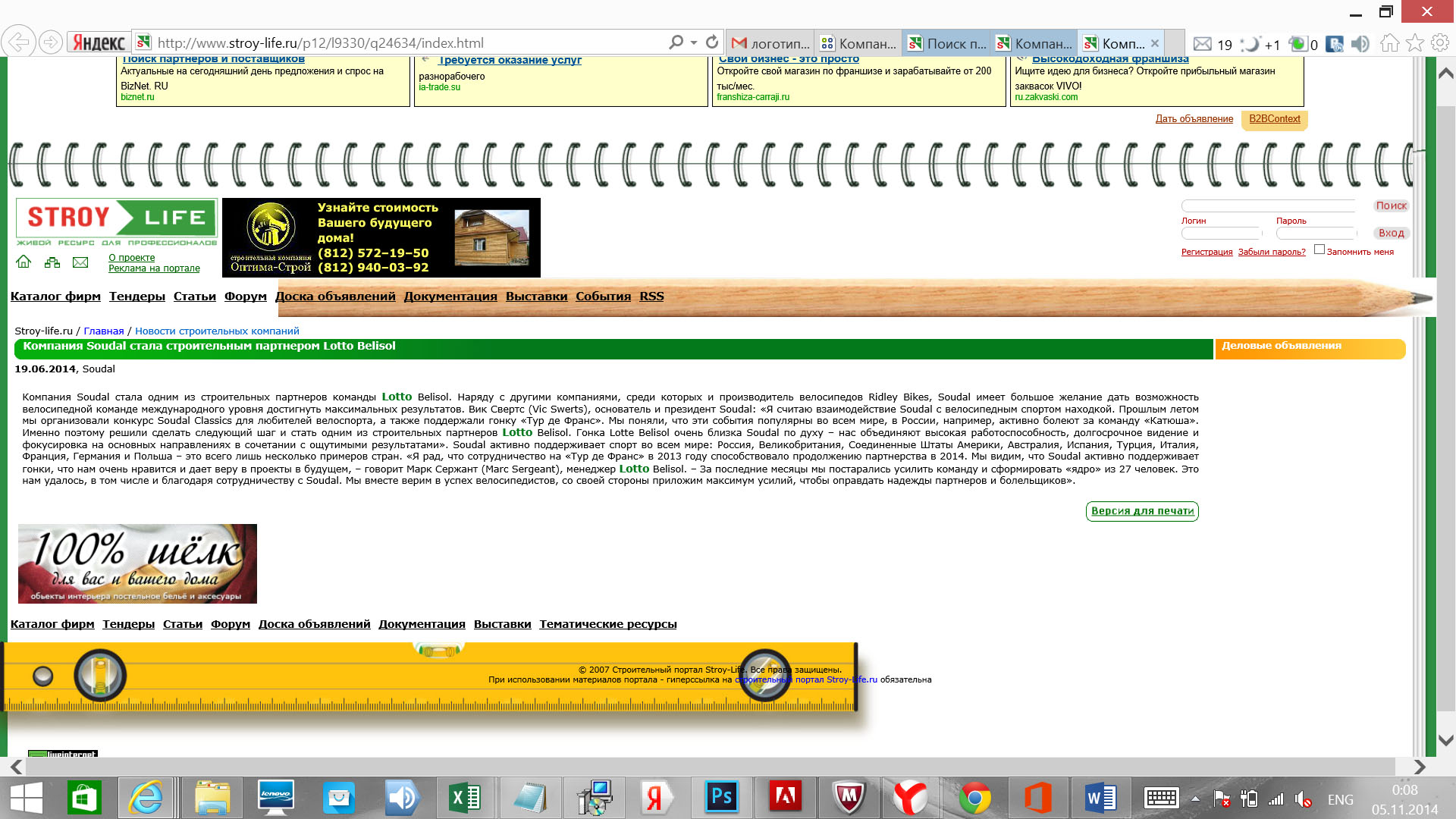Switch to the Gmail логотип tab

tap(770, 43)
